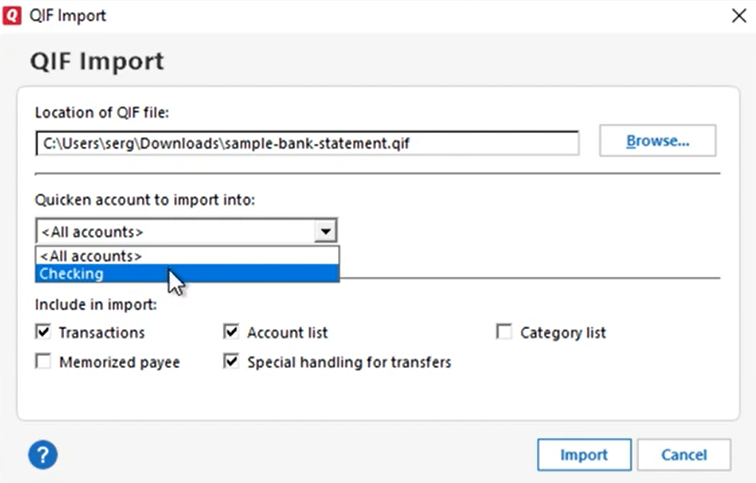
Task: Disable Special handling for transfers
Action: (x=231, y=362)
